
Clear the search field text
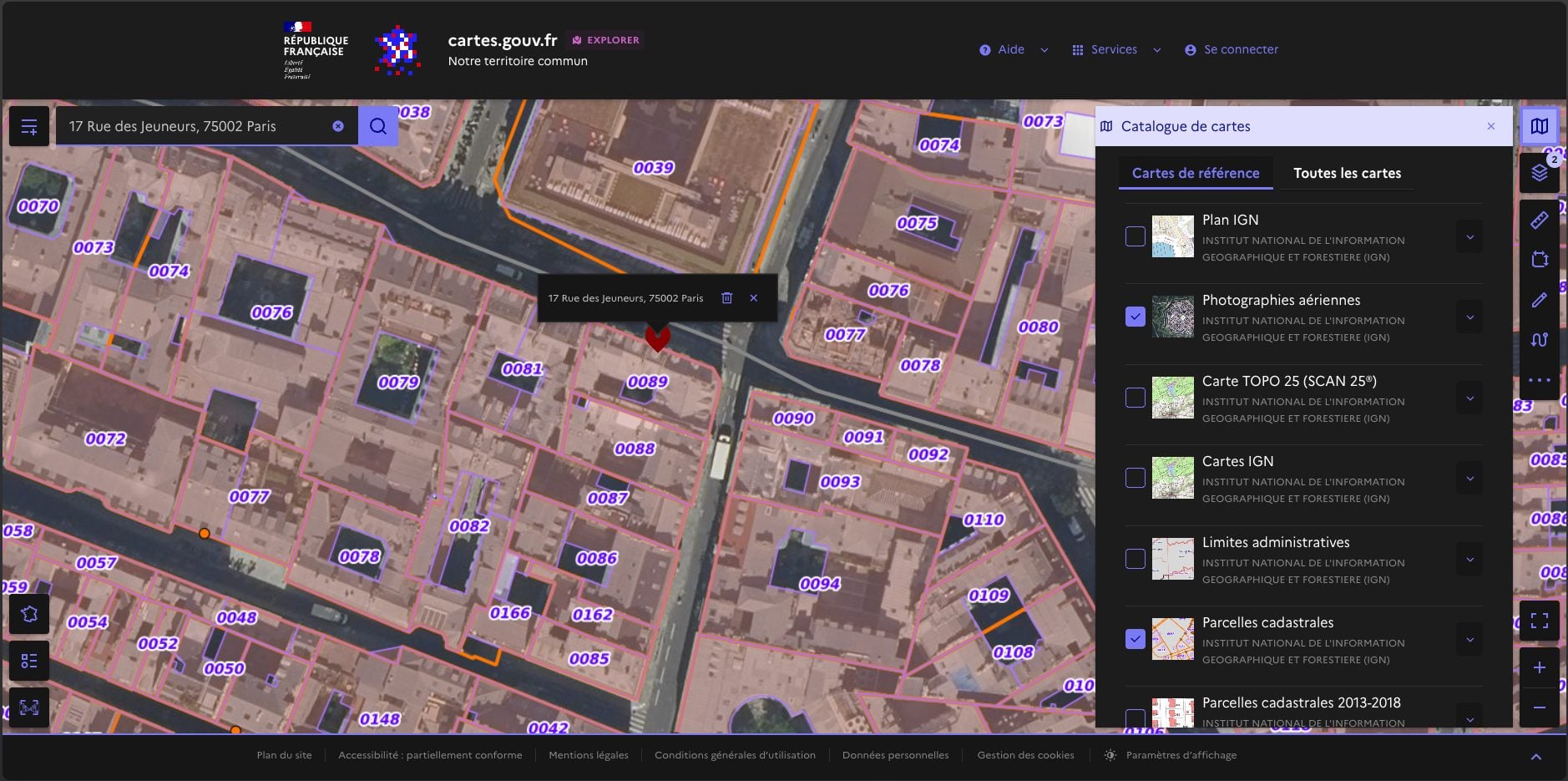pos(338,126)
